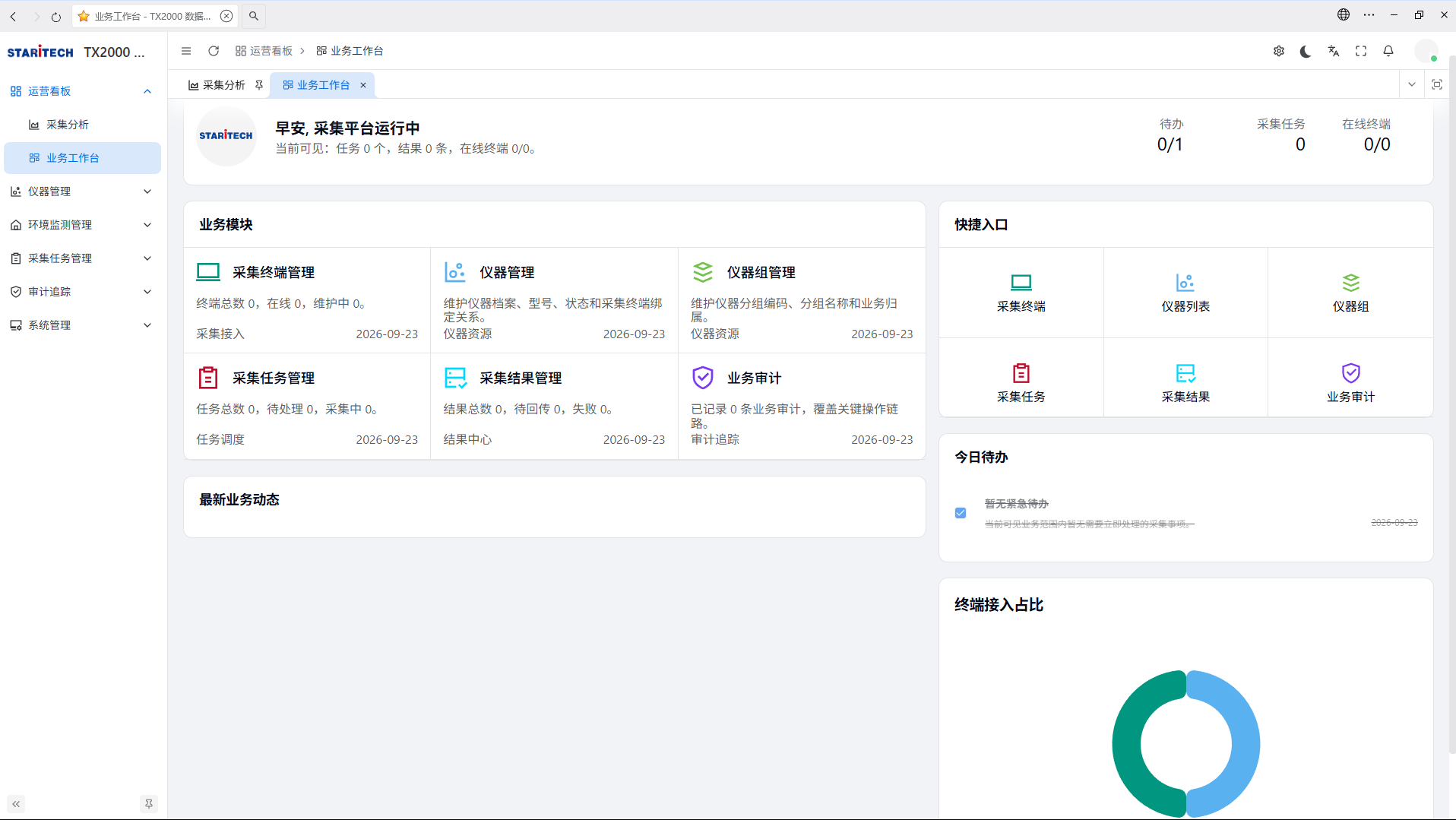1456x820 pixels.
Task: Open the 仪器管理 module card
Action: [554, 301]
